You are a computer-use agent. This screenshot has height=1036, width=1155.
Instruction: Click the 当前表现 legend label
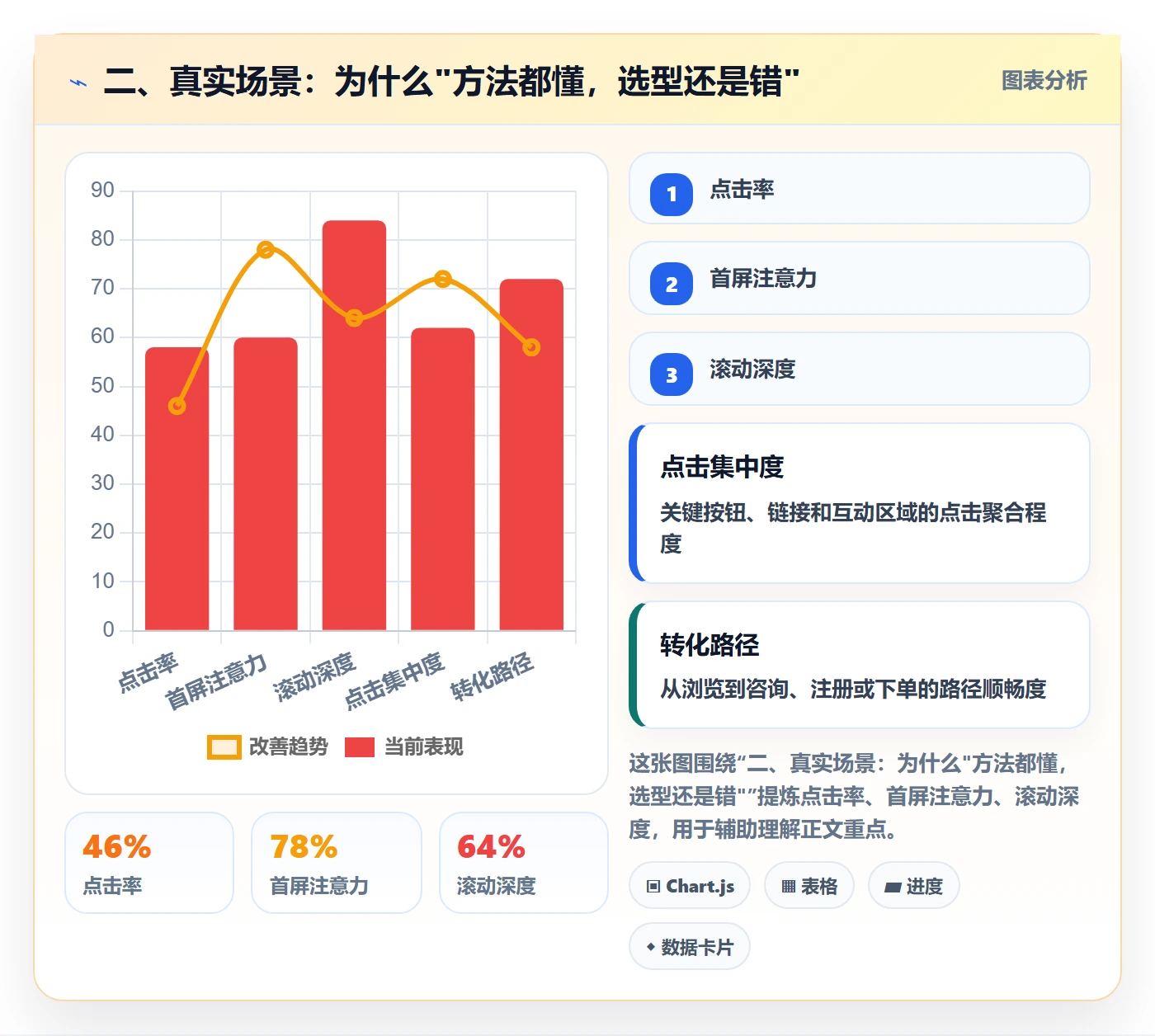pyautogui.click(x=424, y=746)
